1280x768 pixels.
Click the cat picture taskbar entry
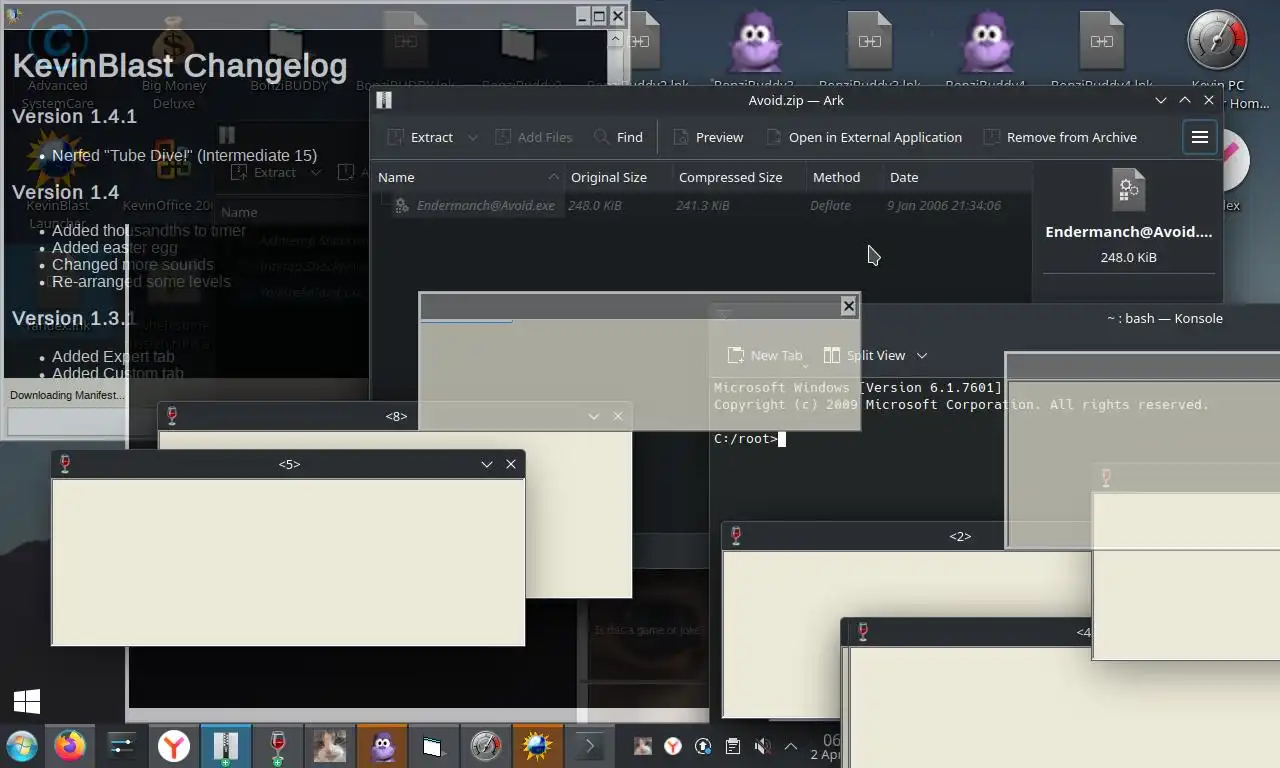tap(330, 746)
